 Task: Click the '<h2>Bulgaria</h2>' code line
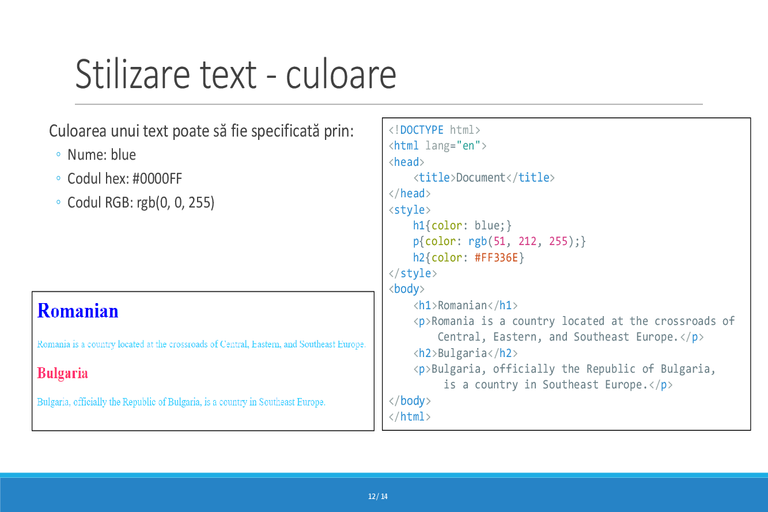465,353
